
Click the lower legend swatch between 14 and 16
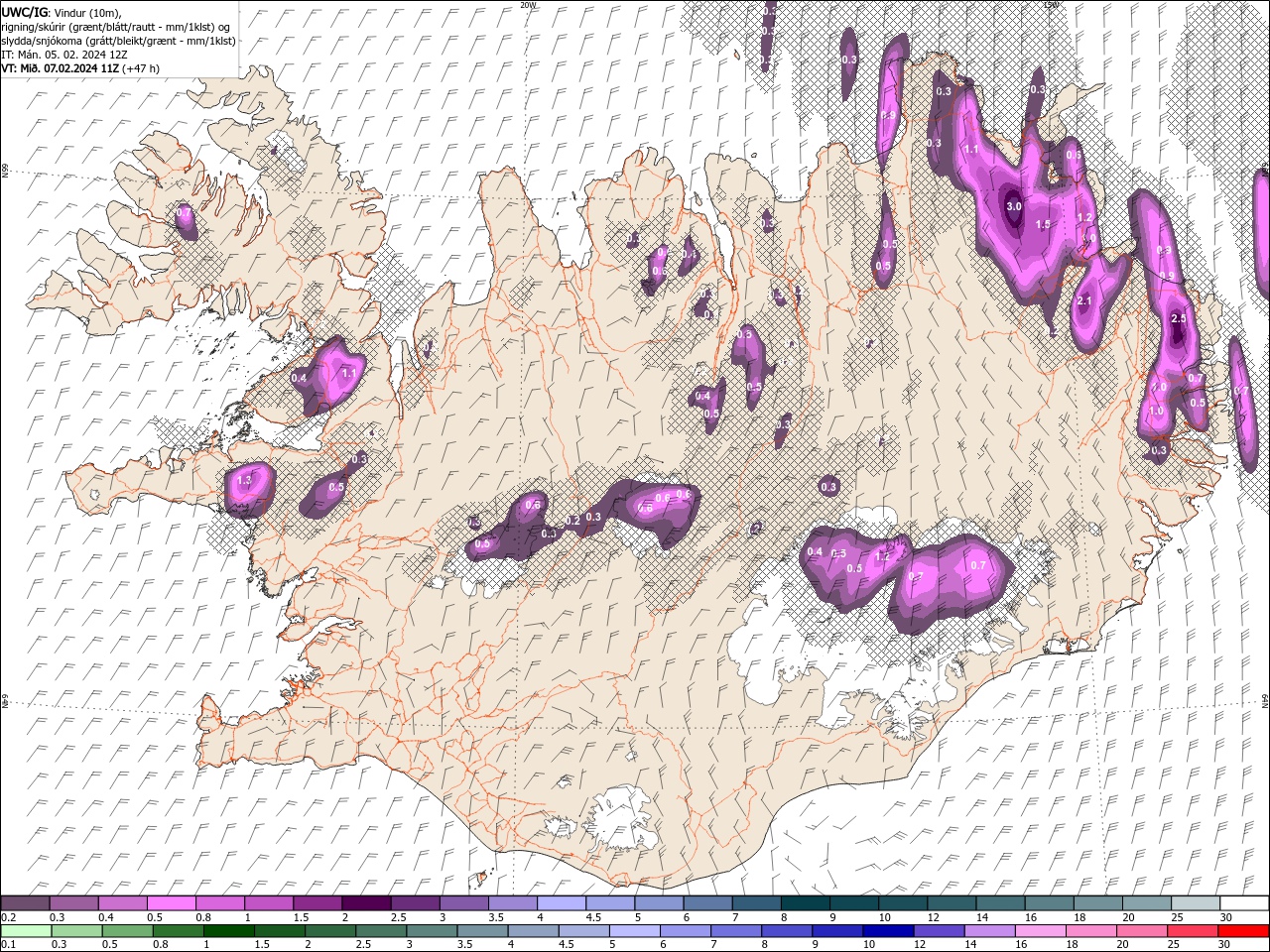989,930
